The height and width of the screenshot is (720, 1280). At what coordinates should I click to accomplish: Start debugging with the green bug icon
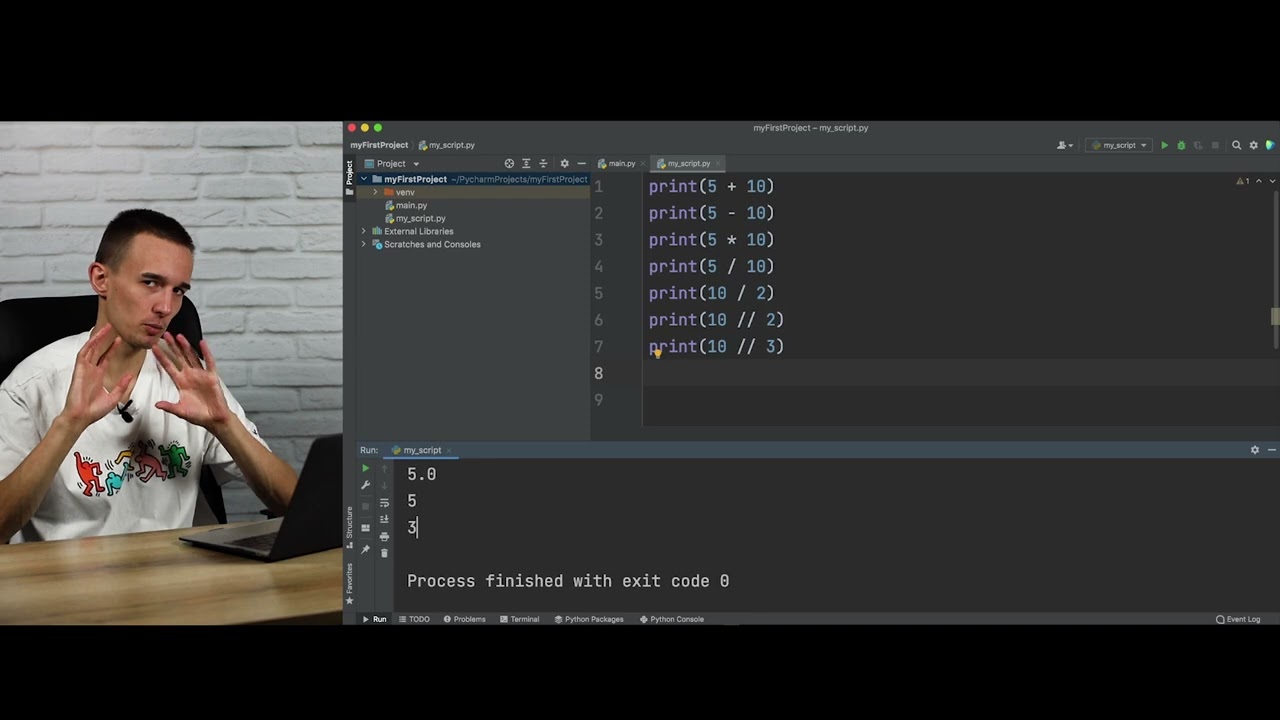click(1181, 145)
